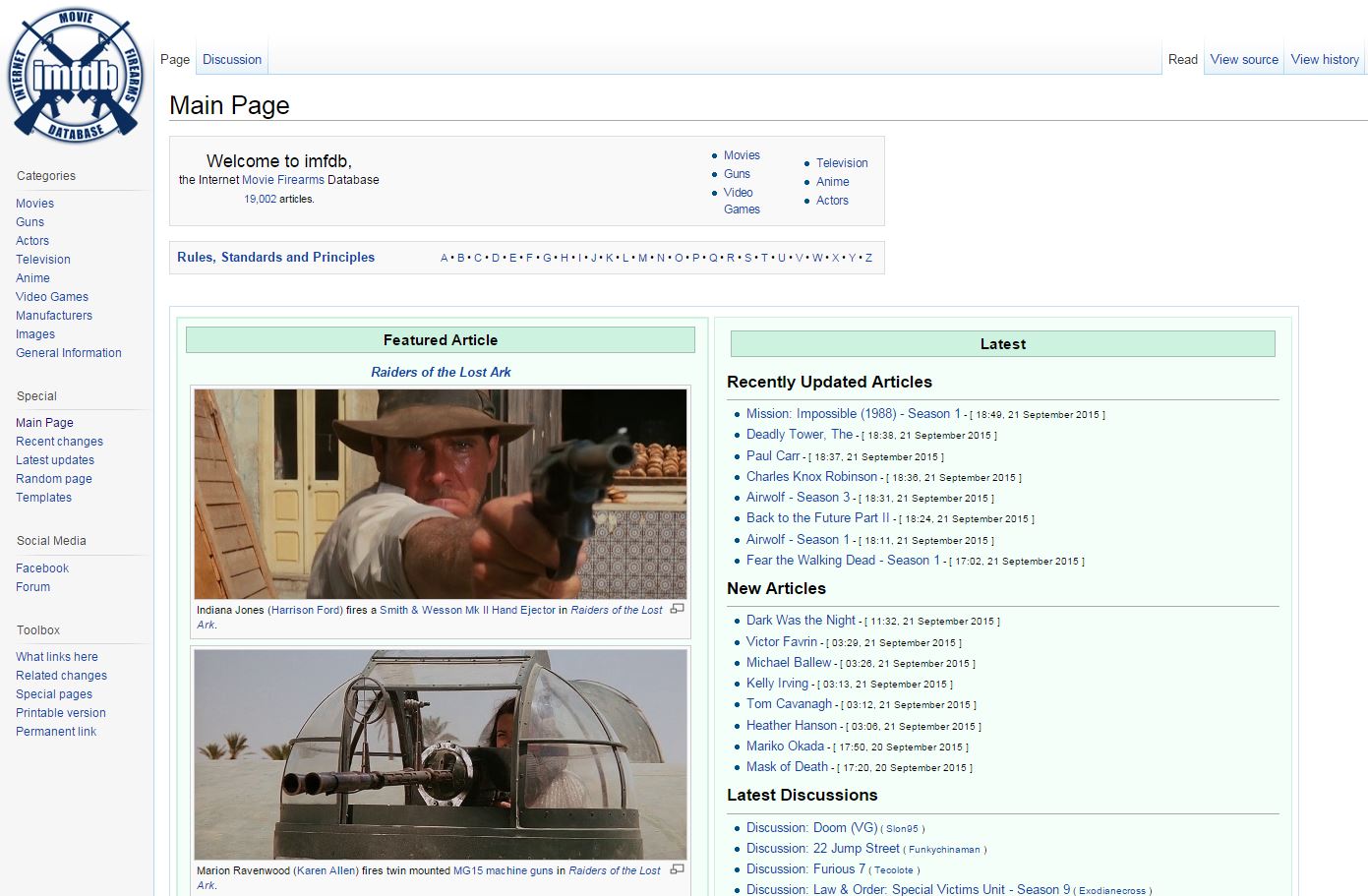Open Back to the Future Part II article
Image resolution: width=1368 pixels, height=896 pixels.
tap(817, 518)
